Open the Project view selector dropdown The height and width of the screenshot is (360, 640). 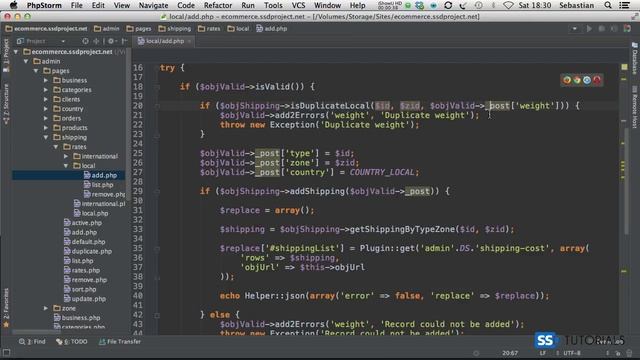pyautogui.click(x=41, y=41)
